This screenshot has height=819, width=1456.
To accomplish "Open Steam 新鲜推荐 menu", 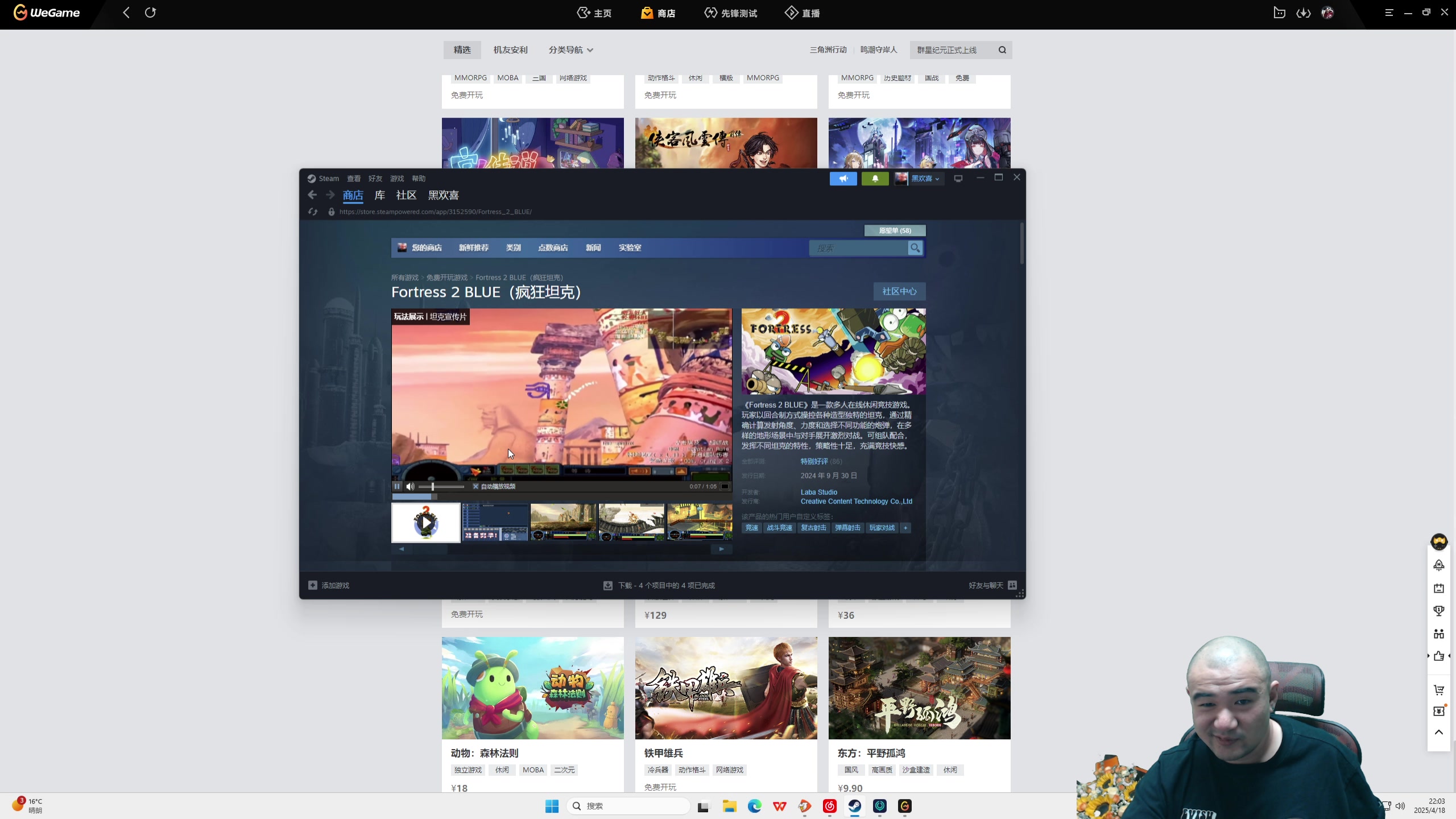I will pos(474,248).
